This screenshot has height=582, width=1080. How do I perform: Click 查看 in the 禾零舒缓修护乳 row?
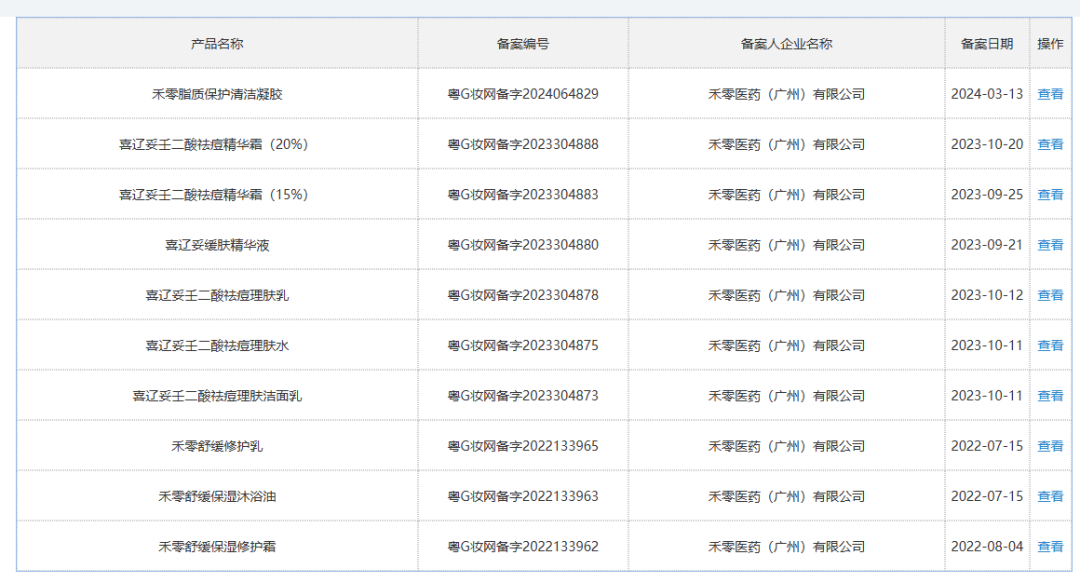[x=1050, y=446]
